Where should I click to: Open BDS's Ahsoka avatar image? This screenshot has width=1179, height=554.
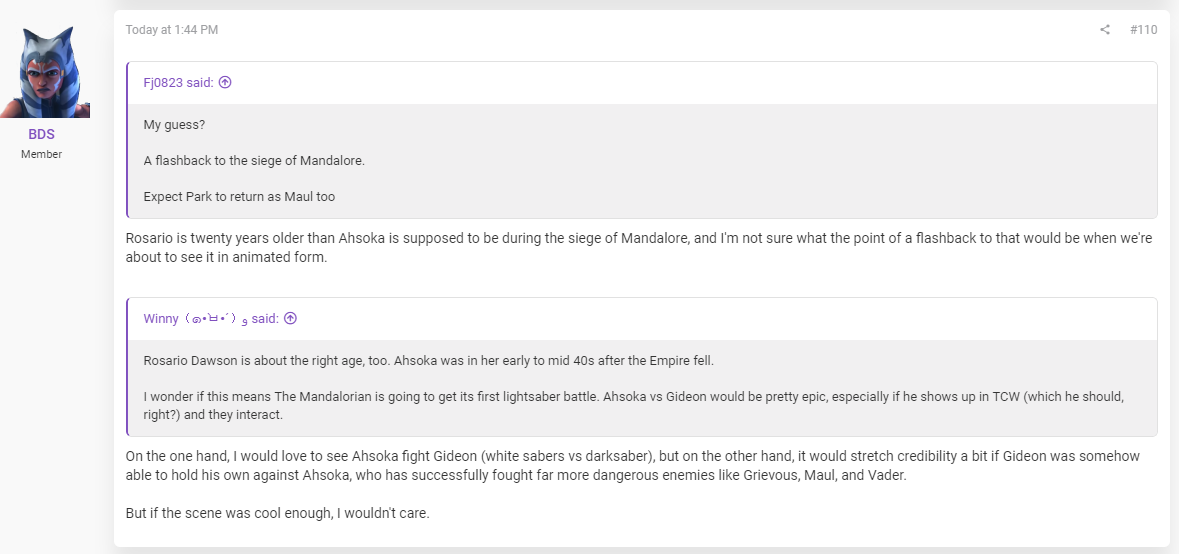coord(45,72)
